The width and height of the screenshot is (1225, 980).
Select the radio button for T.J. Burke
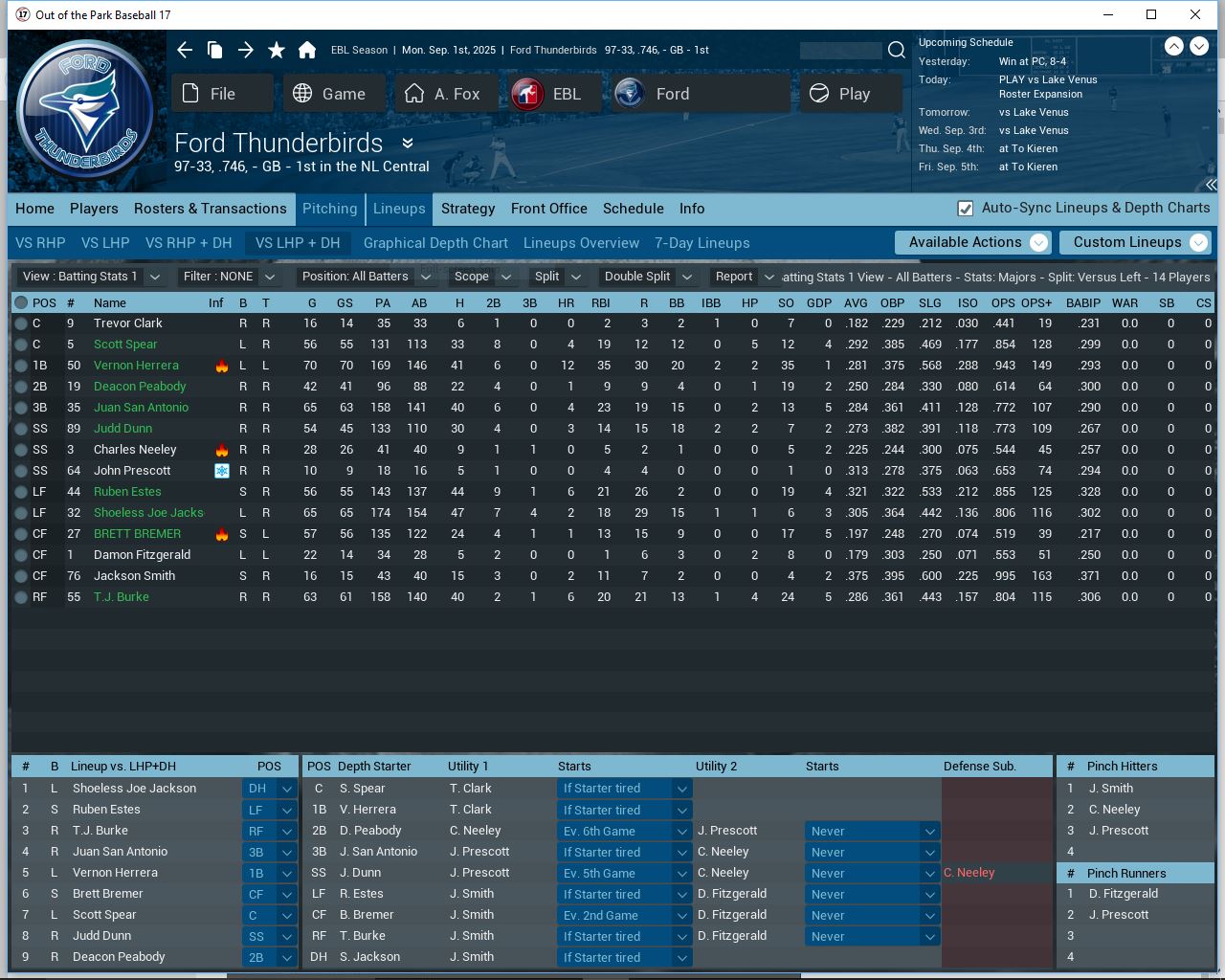[21, 597]
